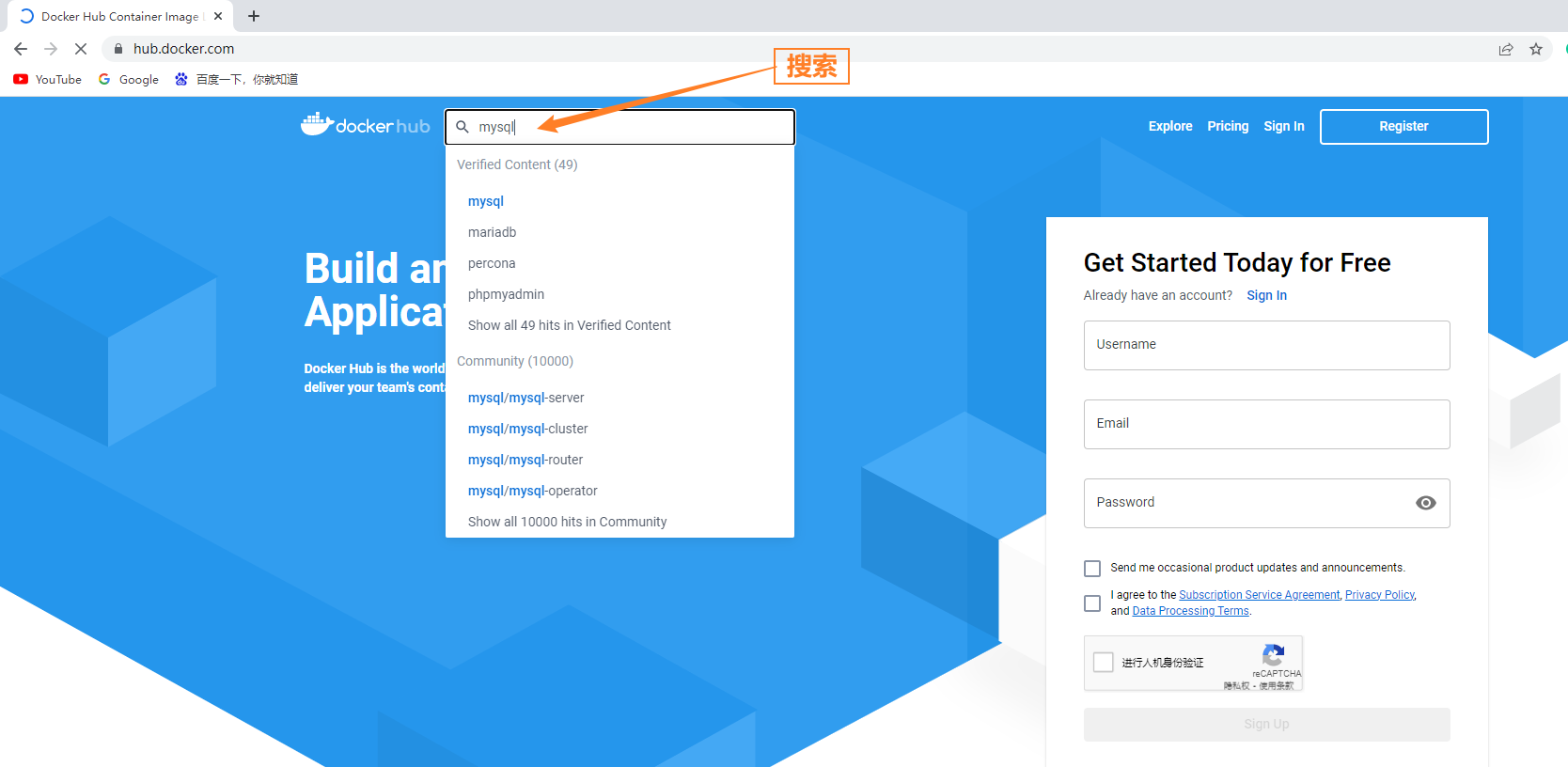This screenshot has width=1568, height=767.
Task: Open YouTube bookmark
Action: click(x=48, y=80)
